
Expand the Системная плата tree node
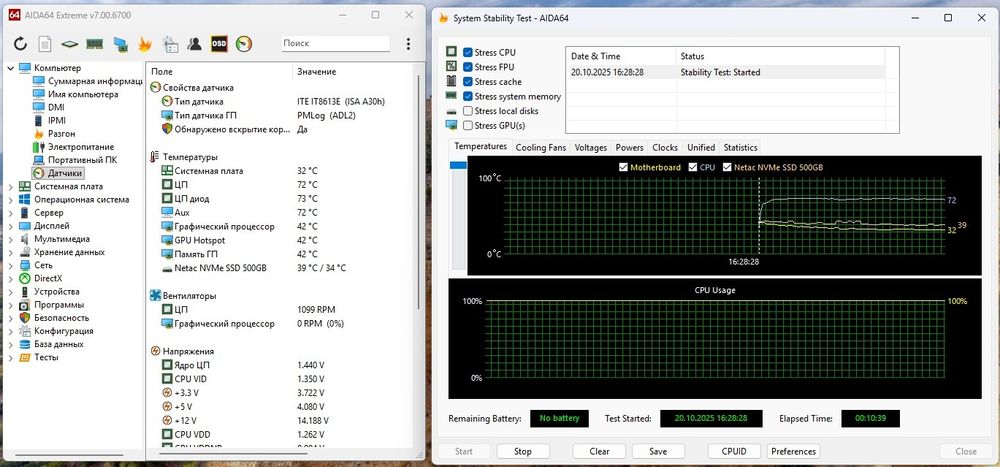point(10,186)
